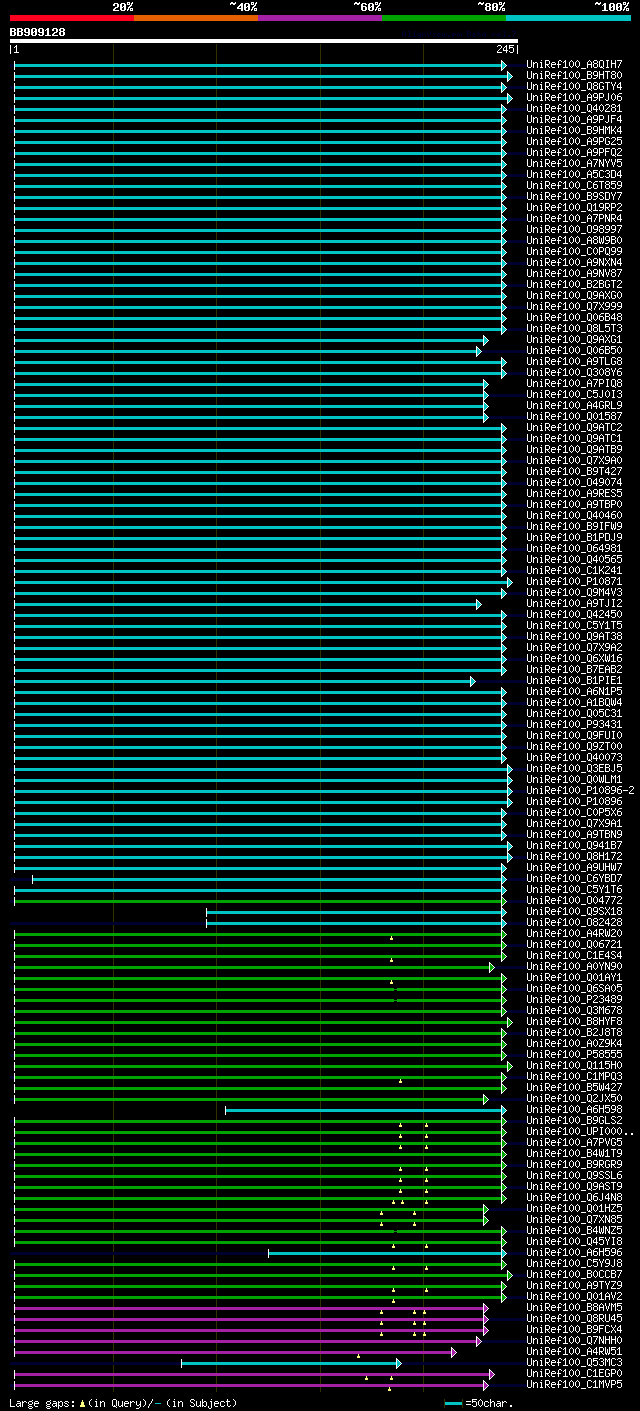Select label UniRef100_P10896-2
This screenshot has height=1411, width=640.
580,790
